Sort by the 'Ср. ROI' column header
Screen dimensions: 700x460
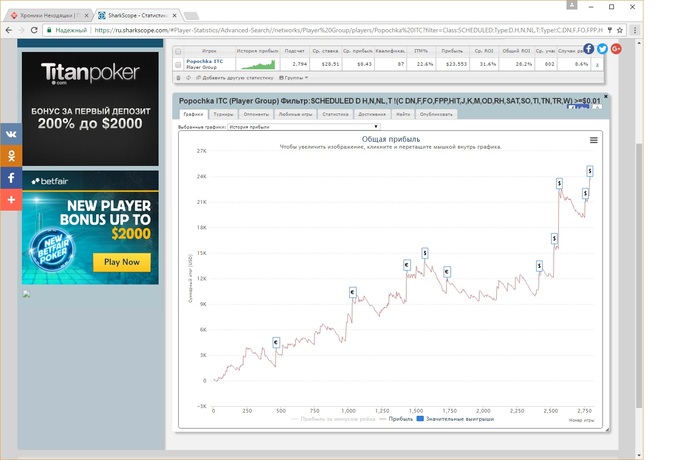483,51
